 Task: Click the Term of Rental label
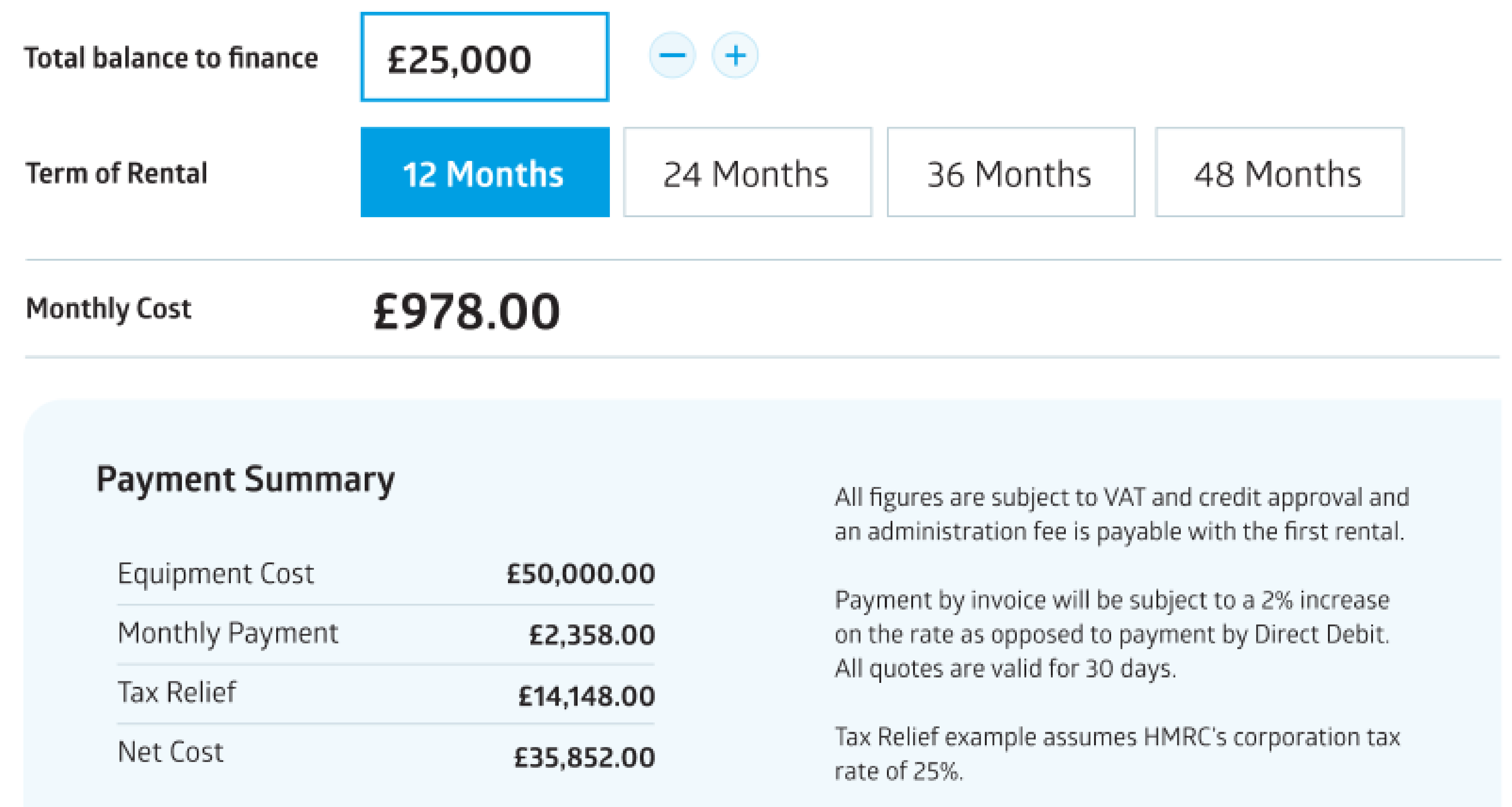click(x=116, y=174)
